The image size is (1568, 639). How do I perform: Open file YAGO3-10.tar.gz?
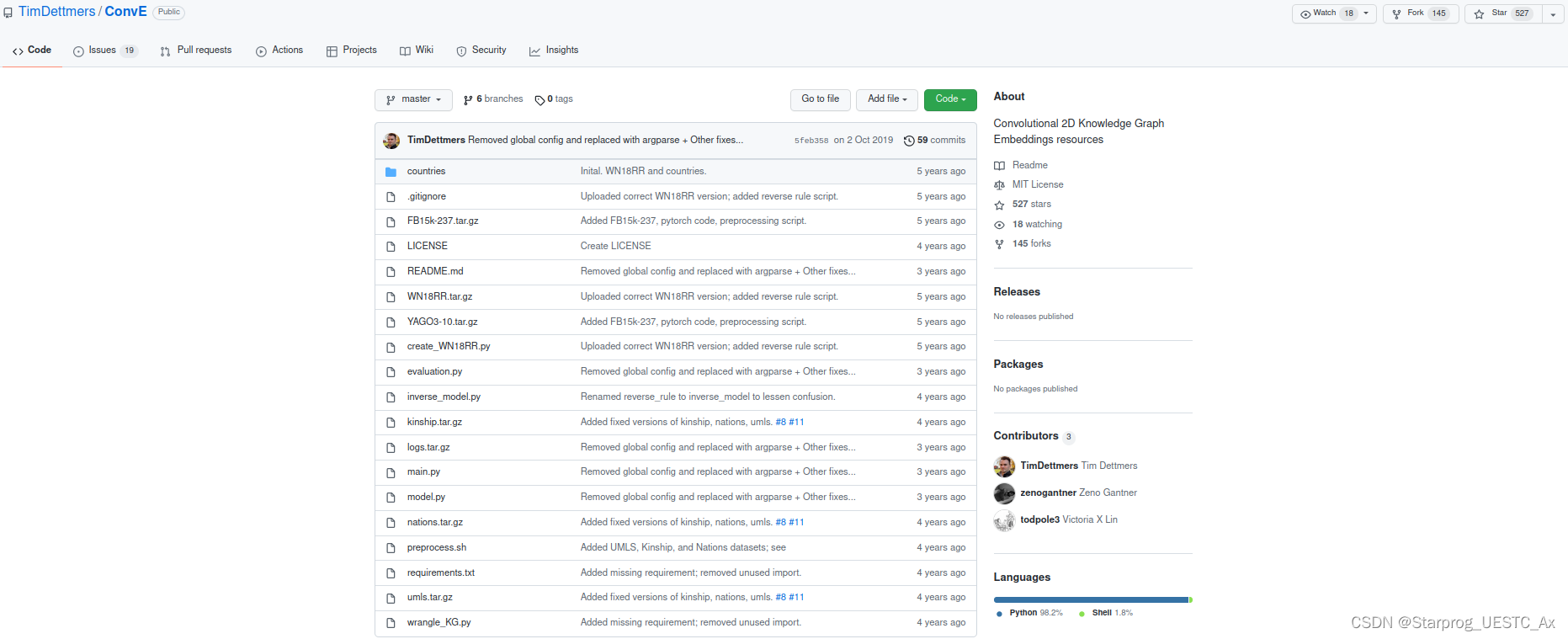pyautogui.click(x=443, y=322)
